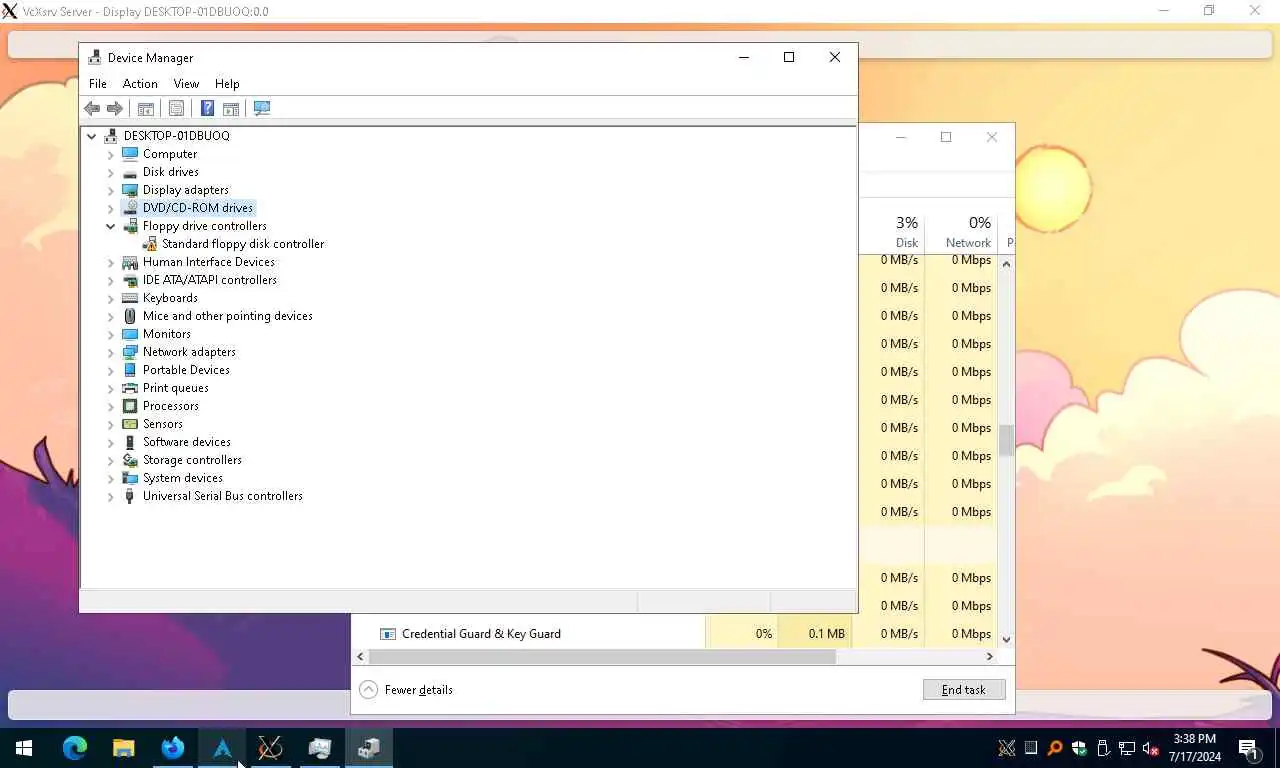Open the Action menu

(x=140, y=84)
